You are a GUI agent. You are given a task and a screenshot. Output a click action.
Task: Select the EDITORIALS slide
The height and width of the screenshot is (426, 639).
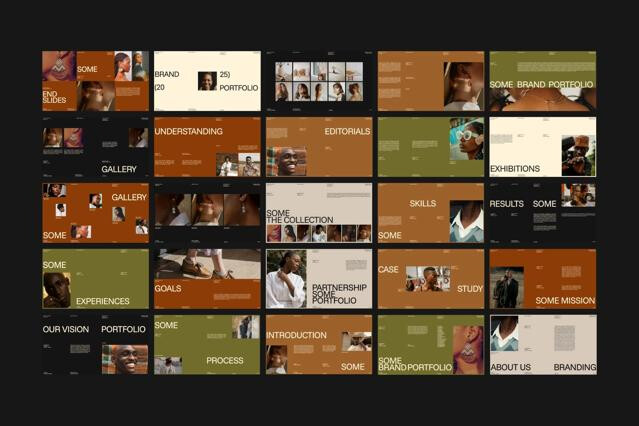pos(319,147)
